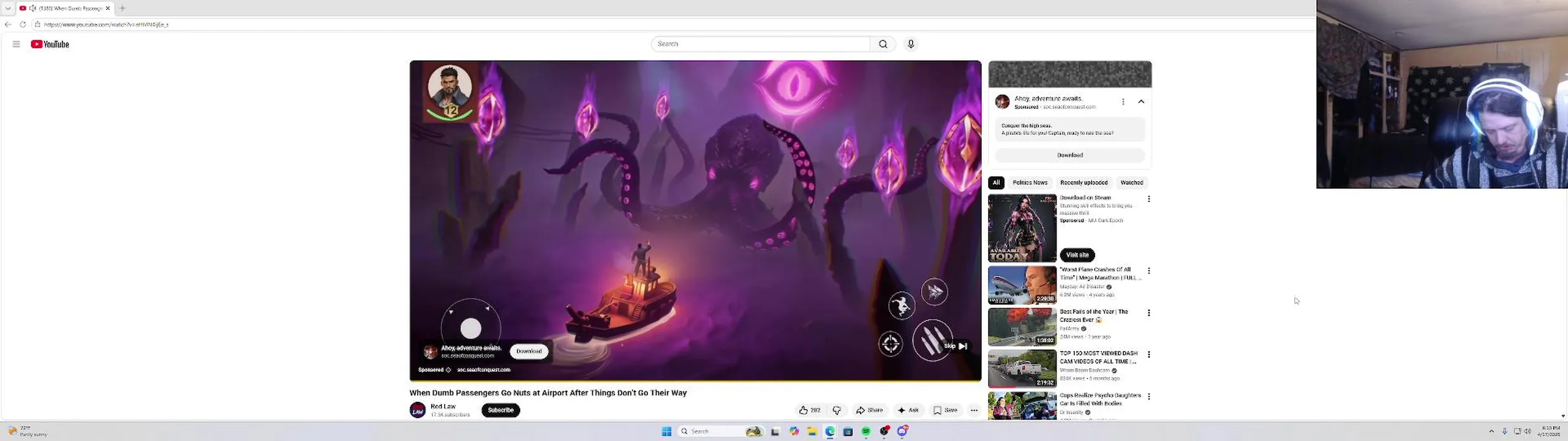Open the Red Law channel name link
The height and width of the screenshot is (441, 1568).
tap(443, 407)
